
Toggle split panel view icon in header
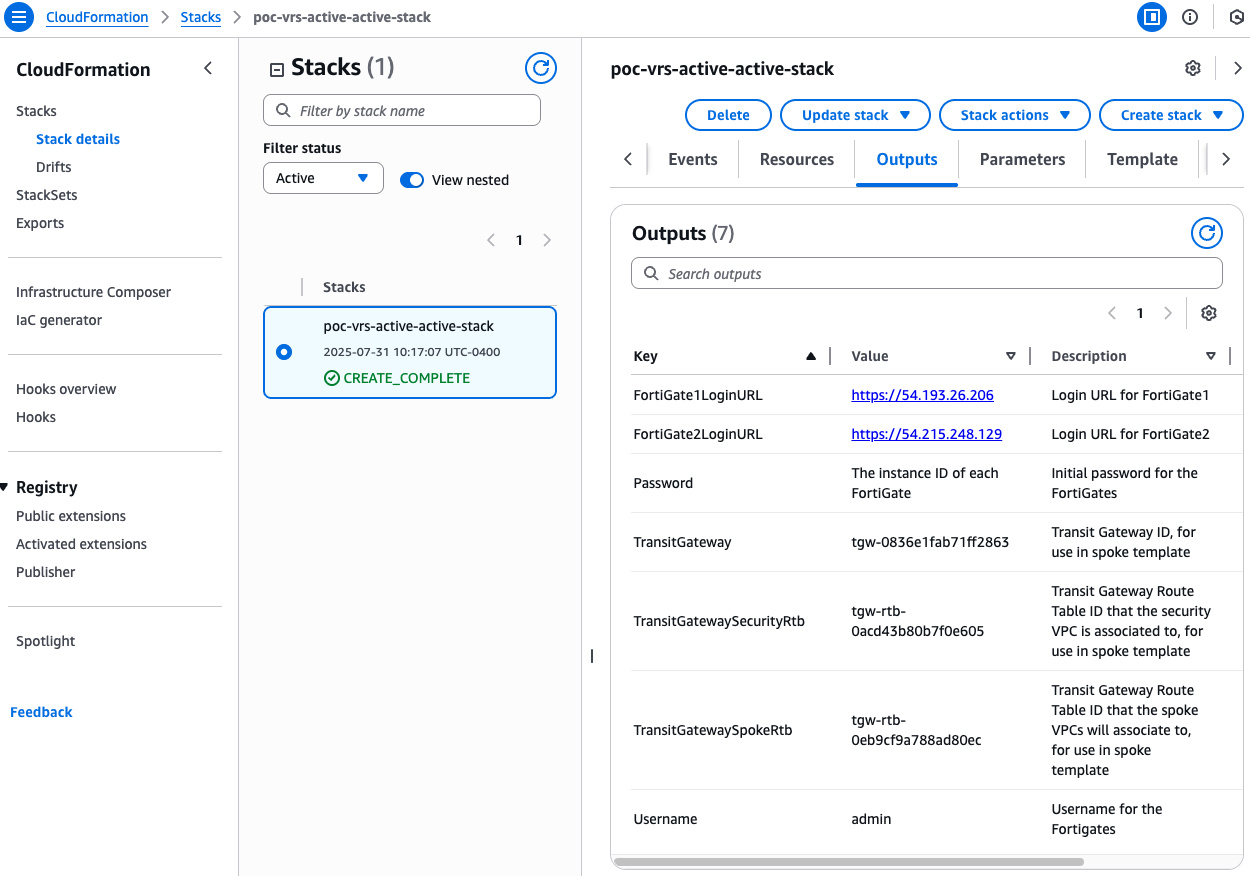tap(1152, 17)
